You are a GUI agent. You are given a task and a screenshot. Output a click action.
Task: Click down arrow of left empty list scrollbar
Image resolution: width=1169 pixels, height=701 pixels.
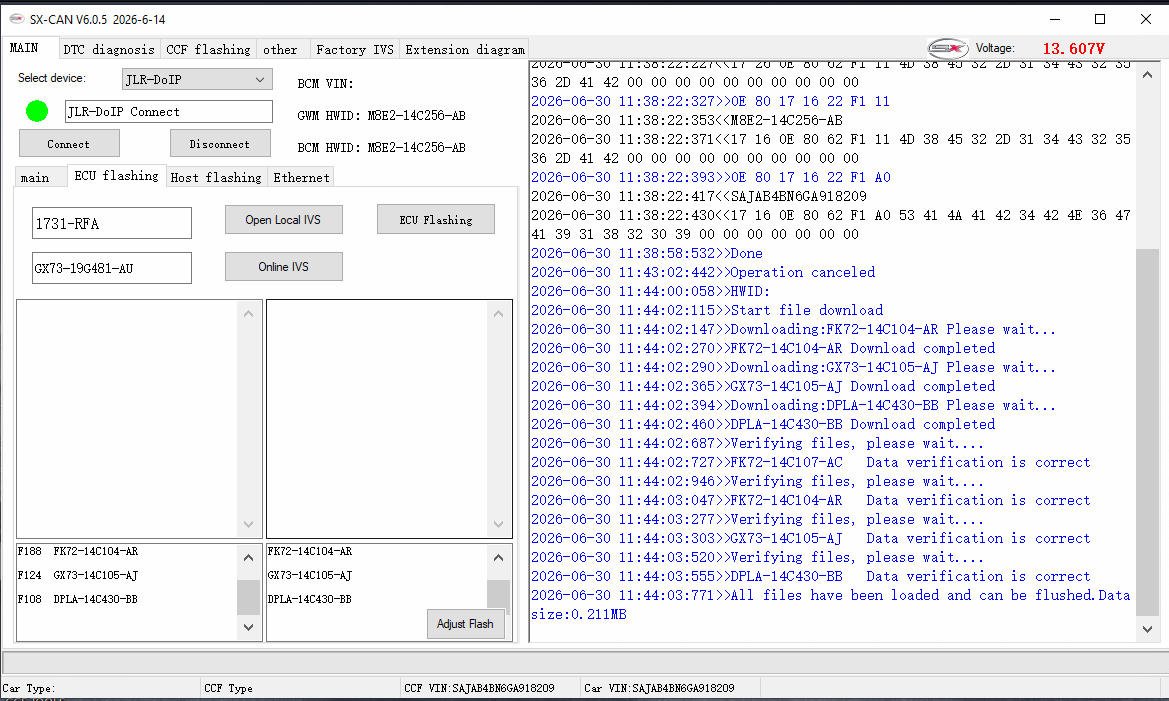pyautogui.click(x=249, y=524)
